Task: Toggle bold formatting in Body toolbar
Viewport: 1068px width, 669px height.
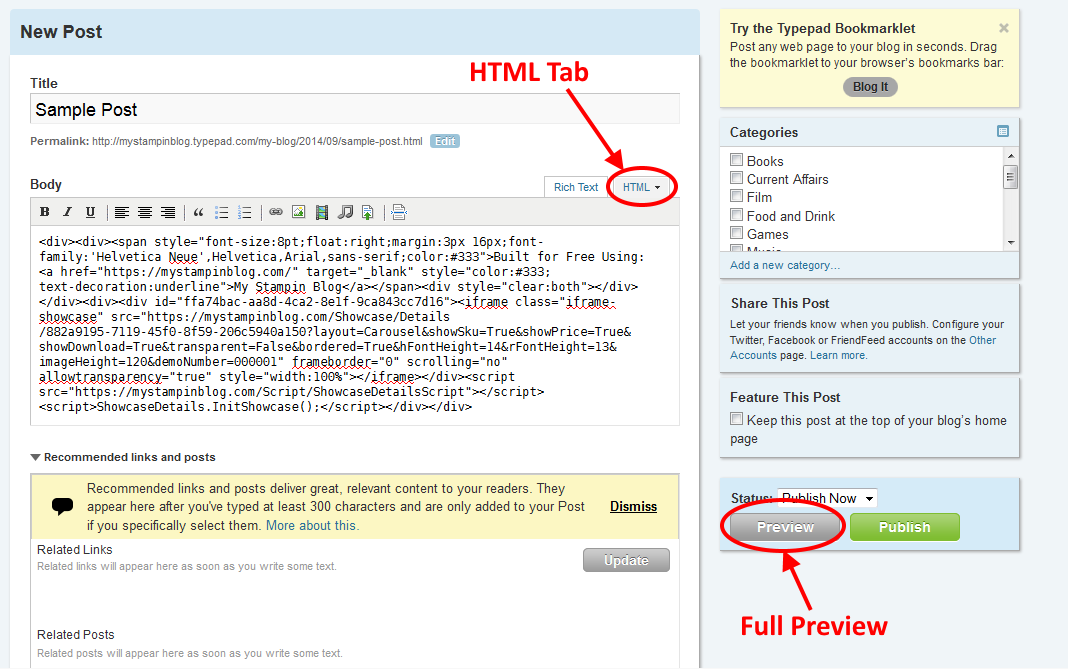Action: 44,212
